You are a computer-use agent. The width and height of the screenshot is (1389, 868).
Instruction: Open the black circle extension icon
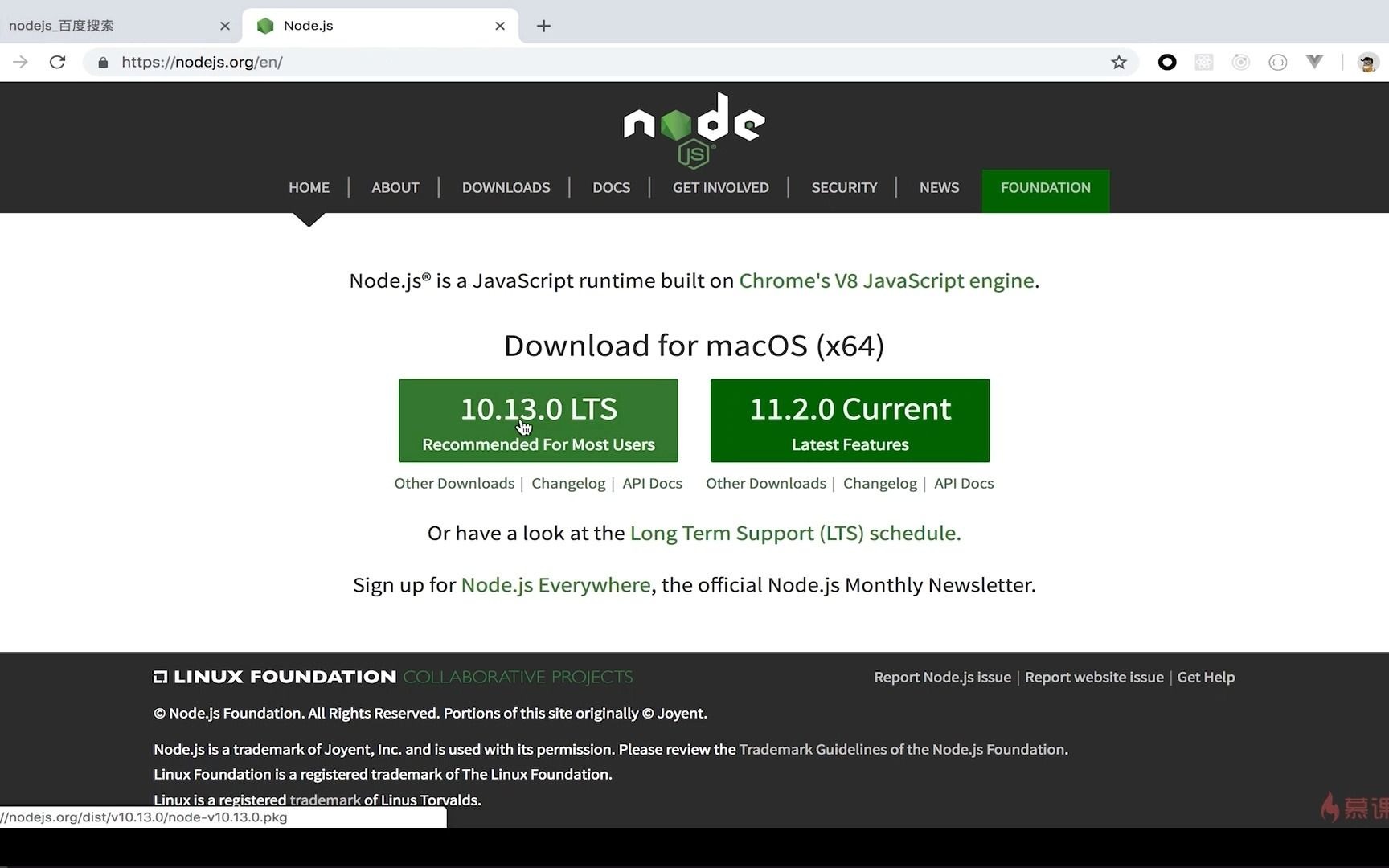coord(1167,62)
